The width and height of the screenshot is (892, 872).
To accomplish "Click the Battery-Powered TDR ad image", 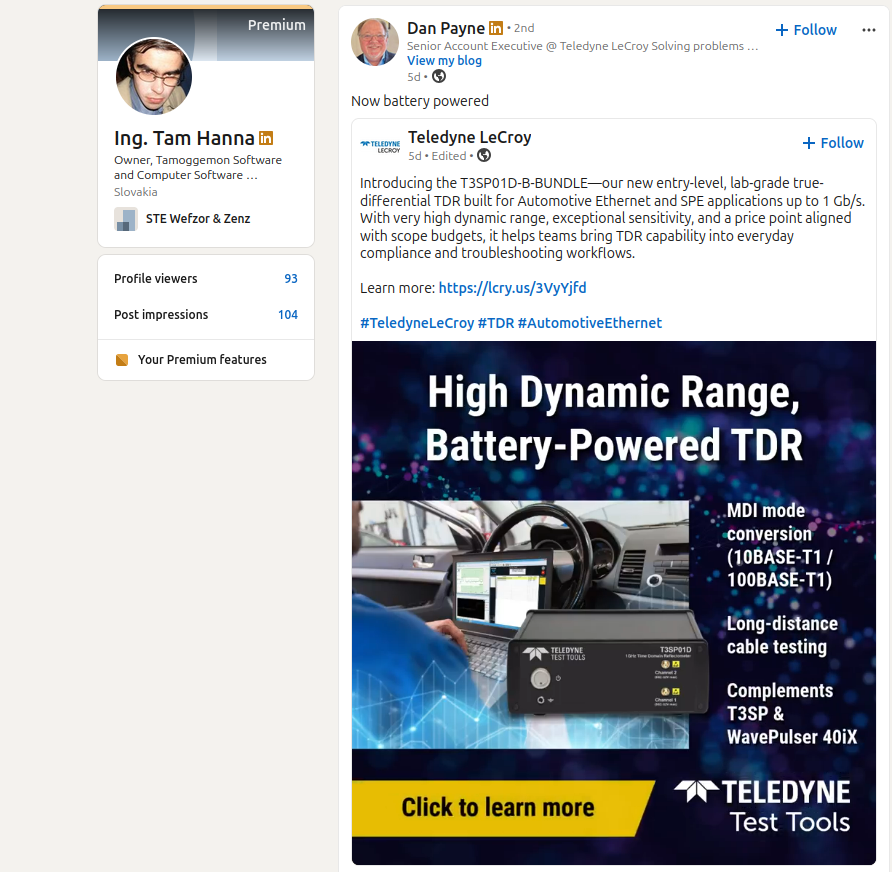I will 613,602.
